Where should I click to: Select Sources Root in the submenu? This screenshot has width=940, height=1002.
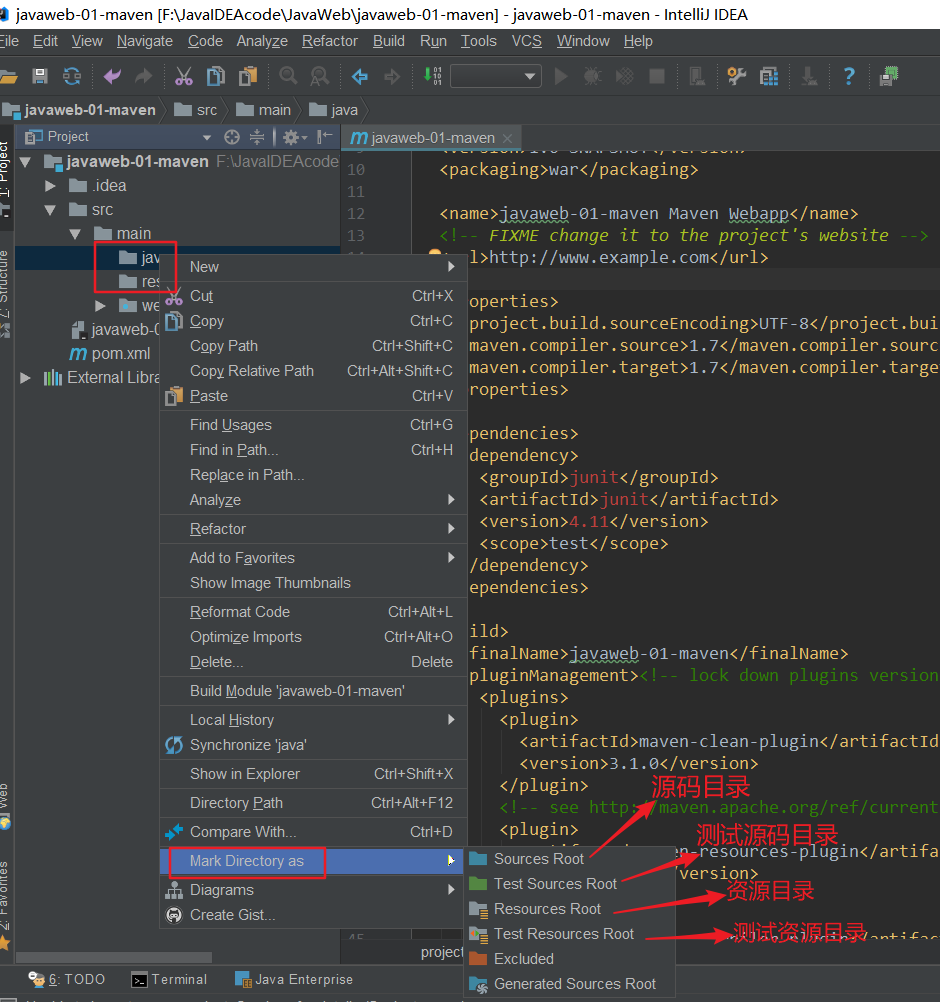(538, 859)
